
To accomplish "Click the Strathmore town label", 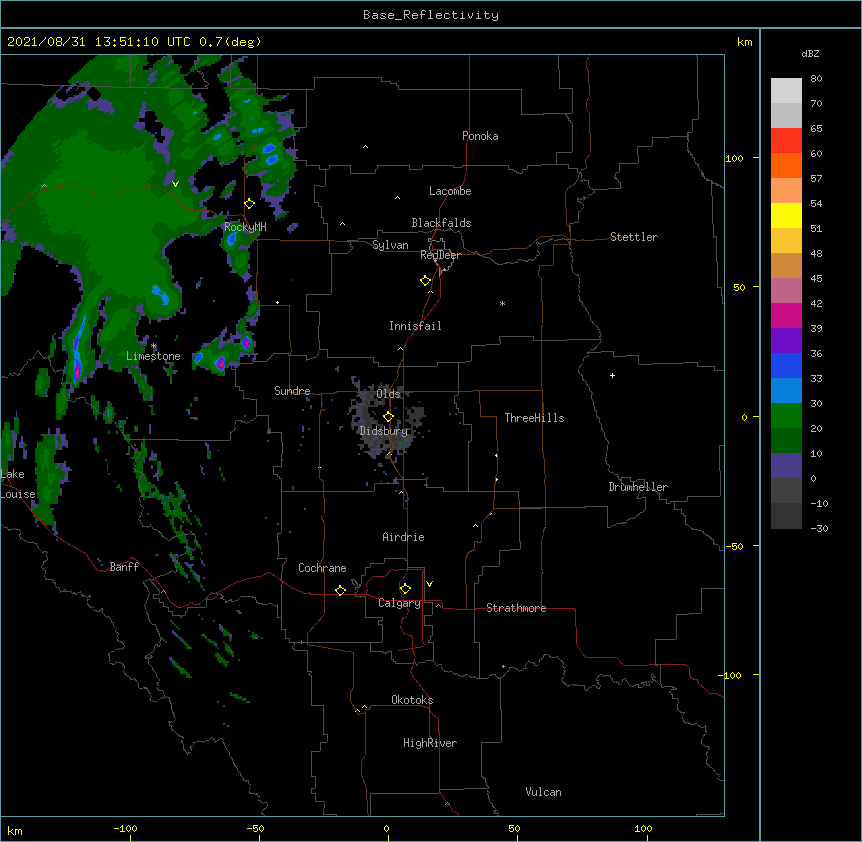I will coord(516,608).
